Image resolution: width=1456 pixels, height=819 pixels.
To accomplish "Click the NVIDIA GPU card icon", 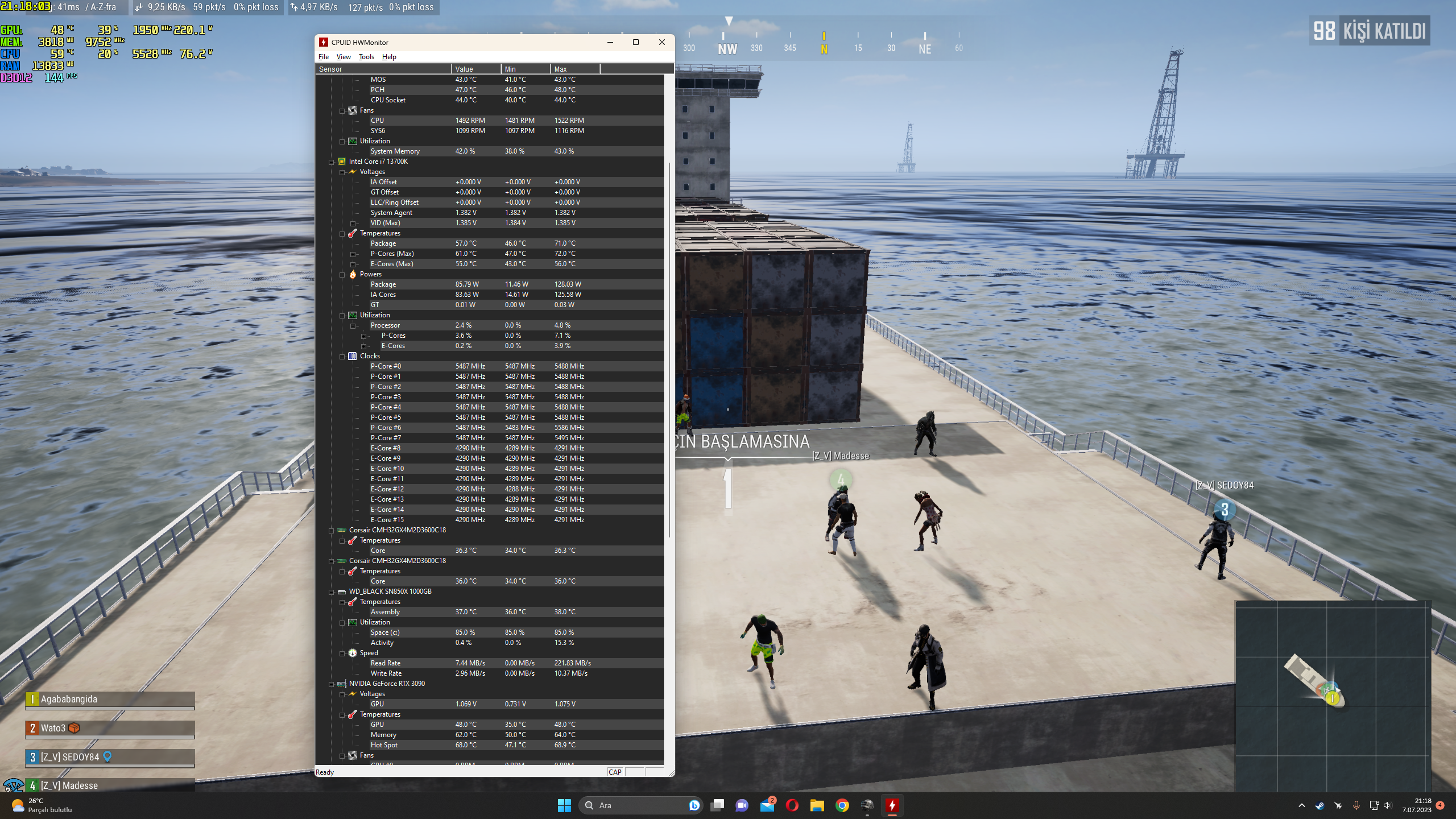I will pyautogui.click(x=342, y=684).
